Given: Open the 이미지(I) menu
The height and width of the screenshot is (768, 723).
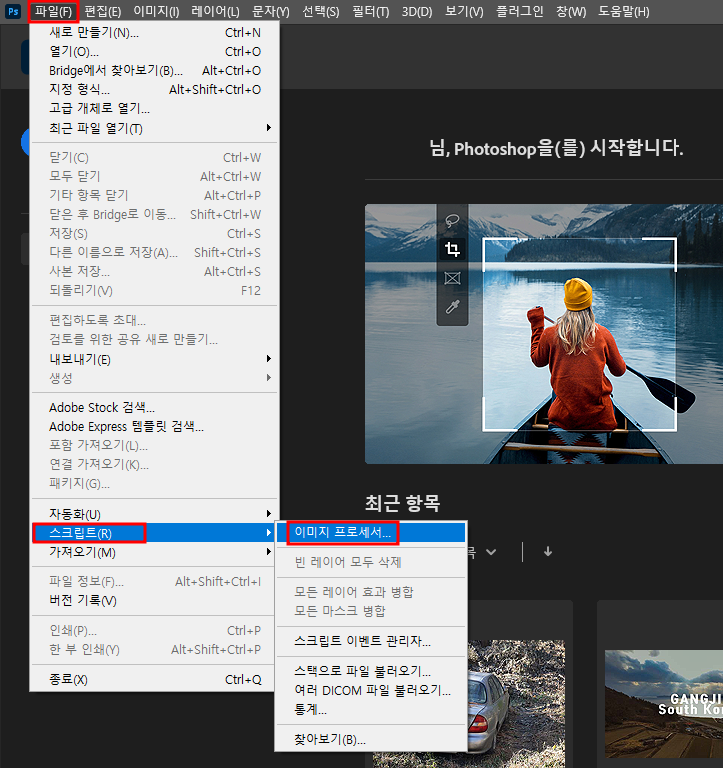Looking at the screenshot, I should tap(156, 11).
